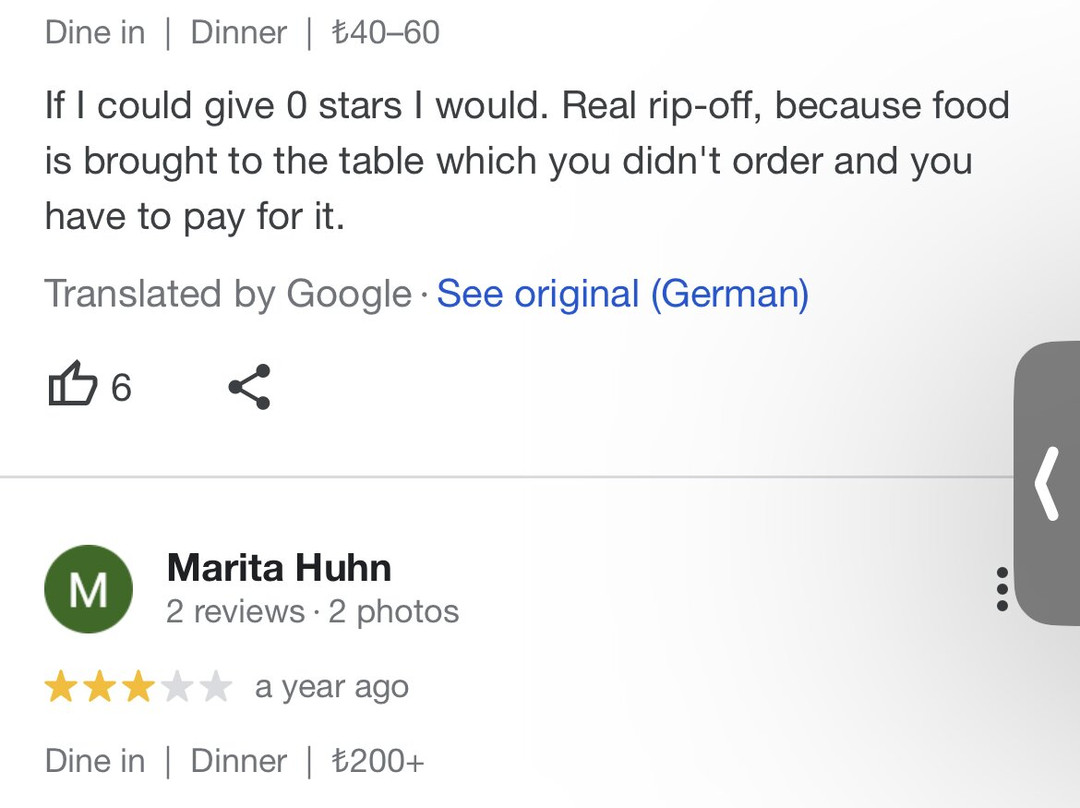Click the fourth gray star in Marita's rating
1080x808 pixels.
click(176, 688)
